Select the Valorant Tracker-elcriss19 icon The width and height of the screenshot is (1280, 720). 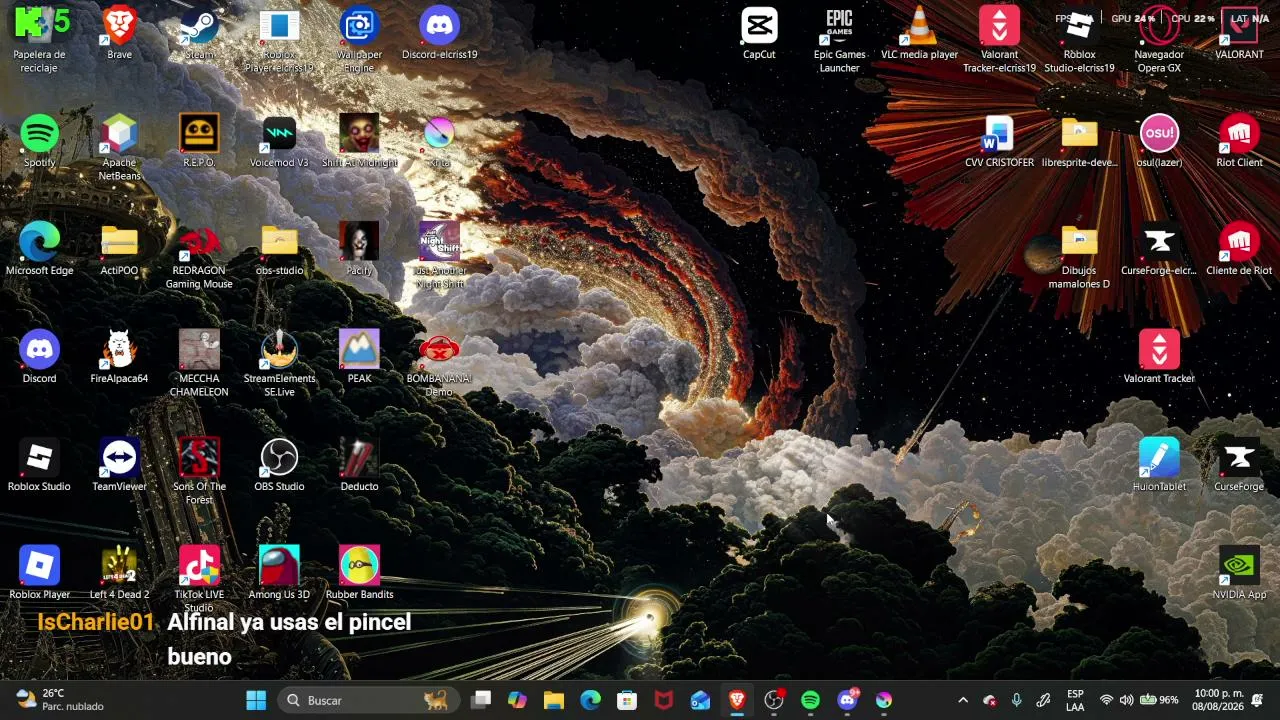coord(999,40)
